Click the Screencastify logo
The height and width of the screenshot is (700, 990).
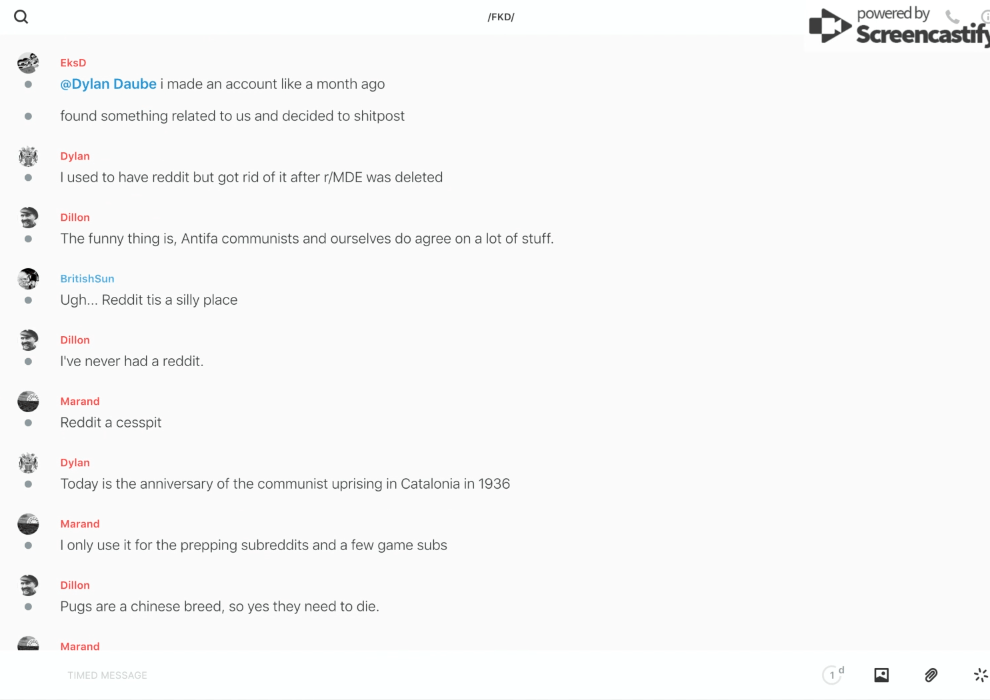click(898, 28)
